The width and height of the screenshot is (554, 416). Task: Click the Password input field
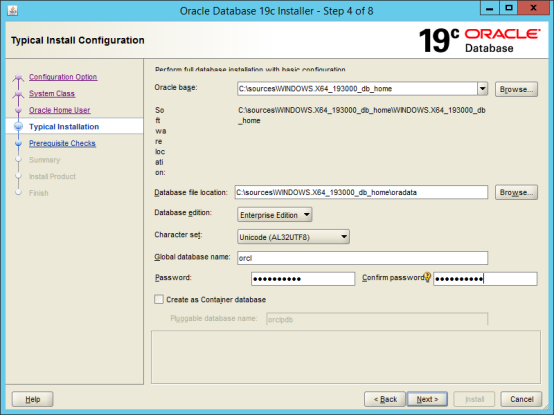pyautogui.click(x=303, y=279)
